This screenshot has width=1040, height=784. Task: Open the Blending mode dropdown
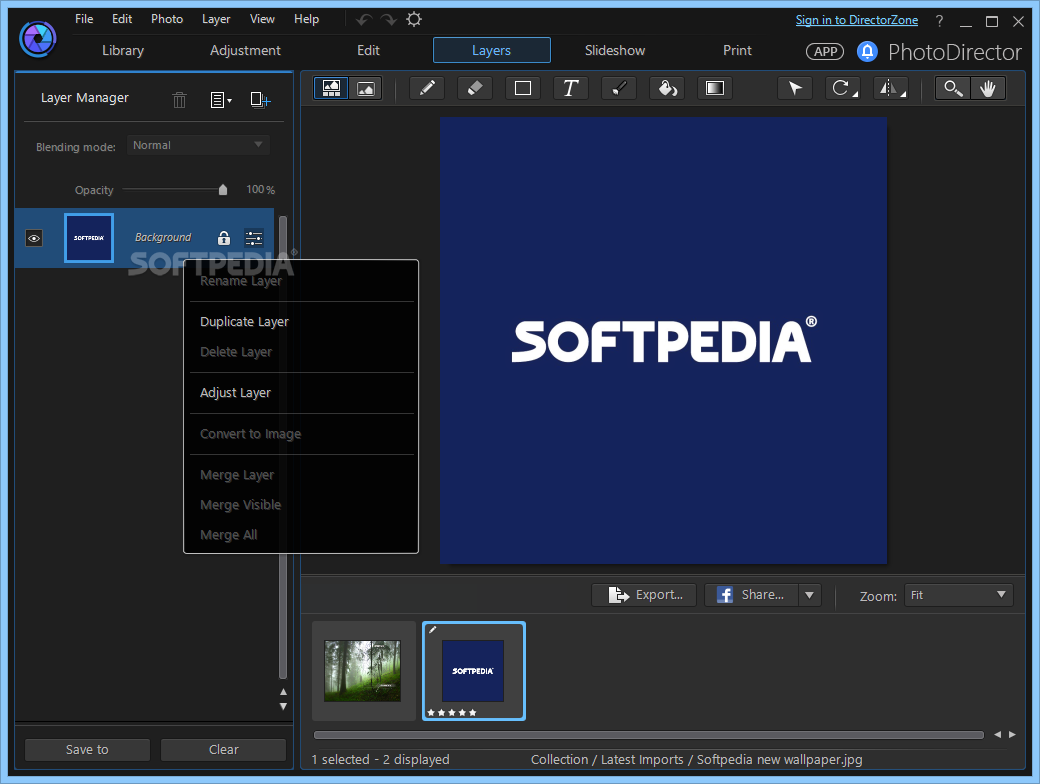click(198, 145)
